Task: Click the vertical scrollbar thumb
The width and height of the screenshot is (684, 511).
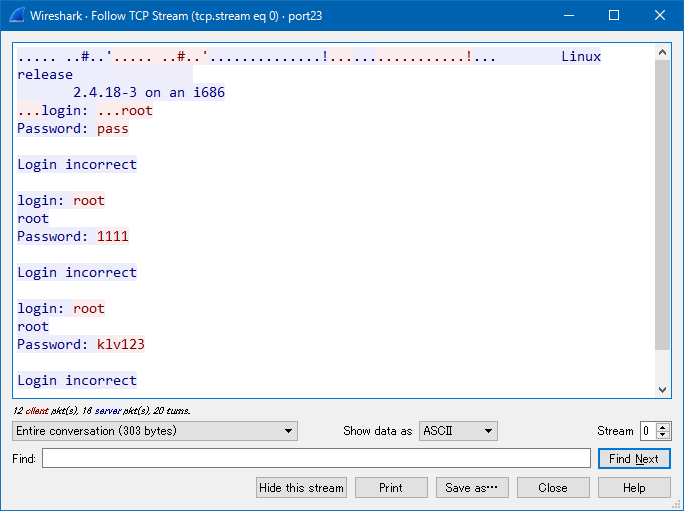Action: point(663,200)
